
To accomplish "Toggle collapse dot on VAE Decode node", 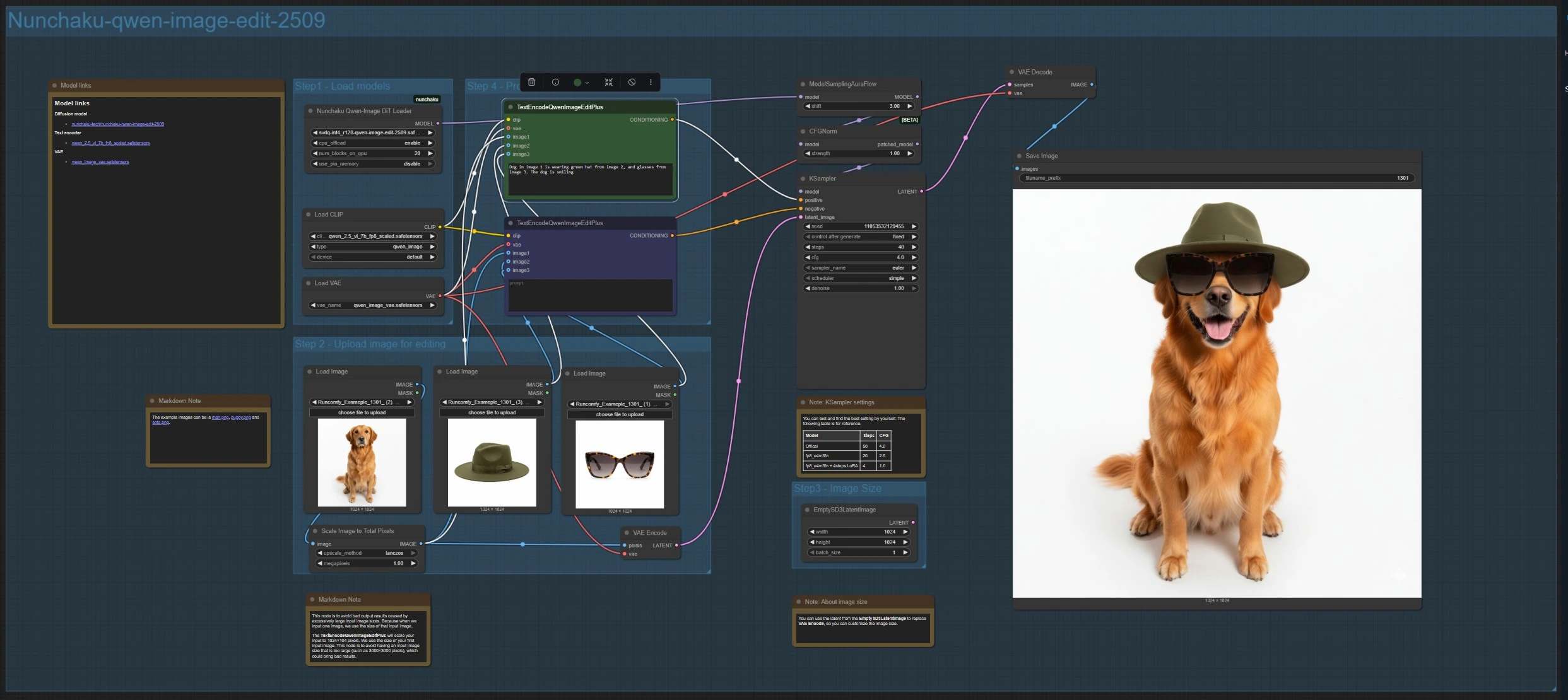I will 1011,72.
